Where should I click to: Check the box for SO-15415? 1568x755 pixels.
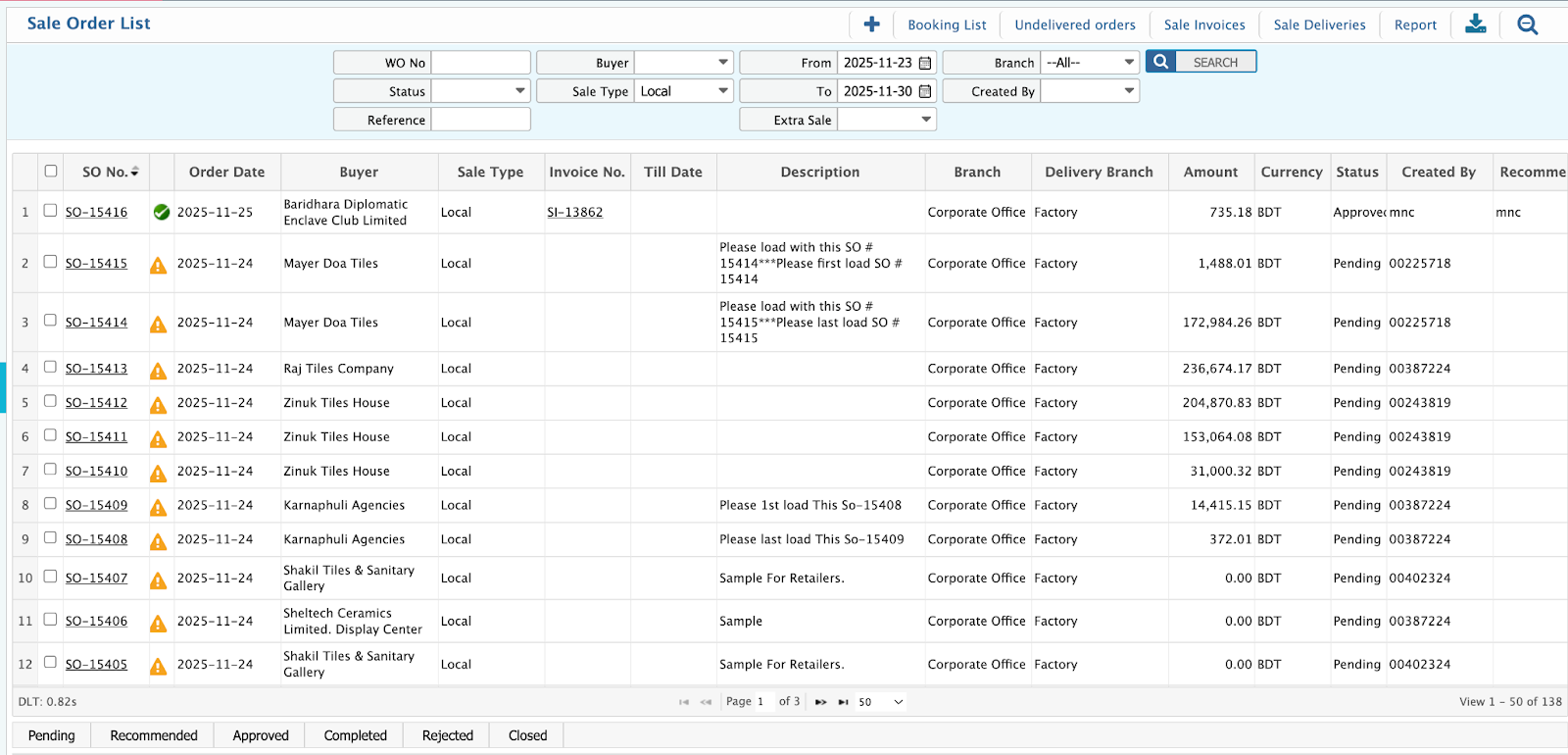[x=50, y=261]
